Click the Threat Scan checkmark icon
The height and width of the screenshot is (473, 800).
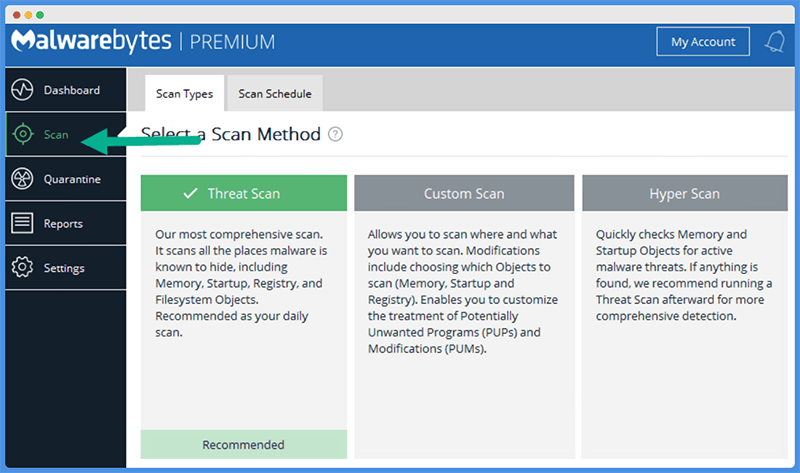190,193
